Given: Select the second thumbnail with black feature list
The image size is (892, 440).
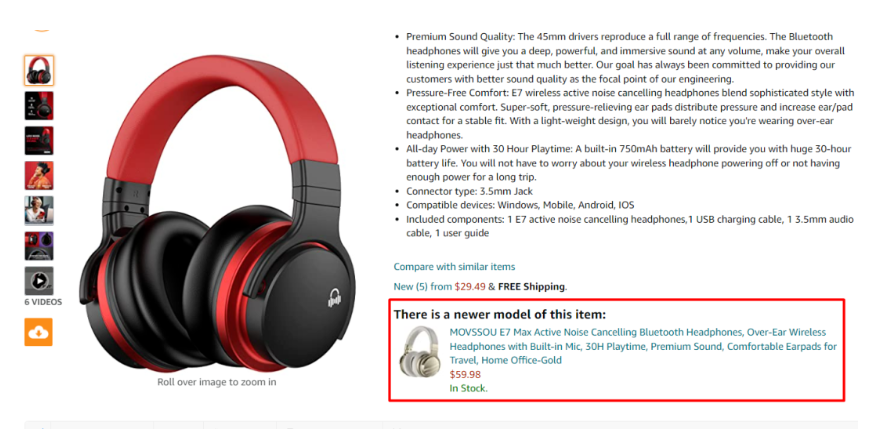Looking at the screenshot, I should 39,106.
